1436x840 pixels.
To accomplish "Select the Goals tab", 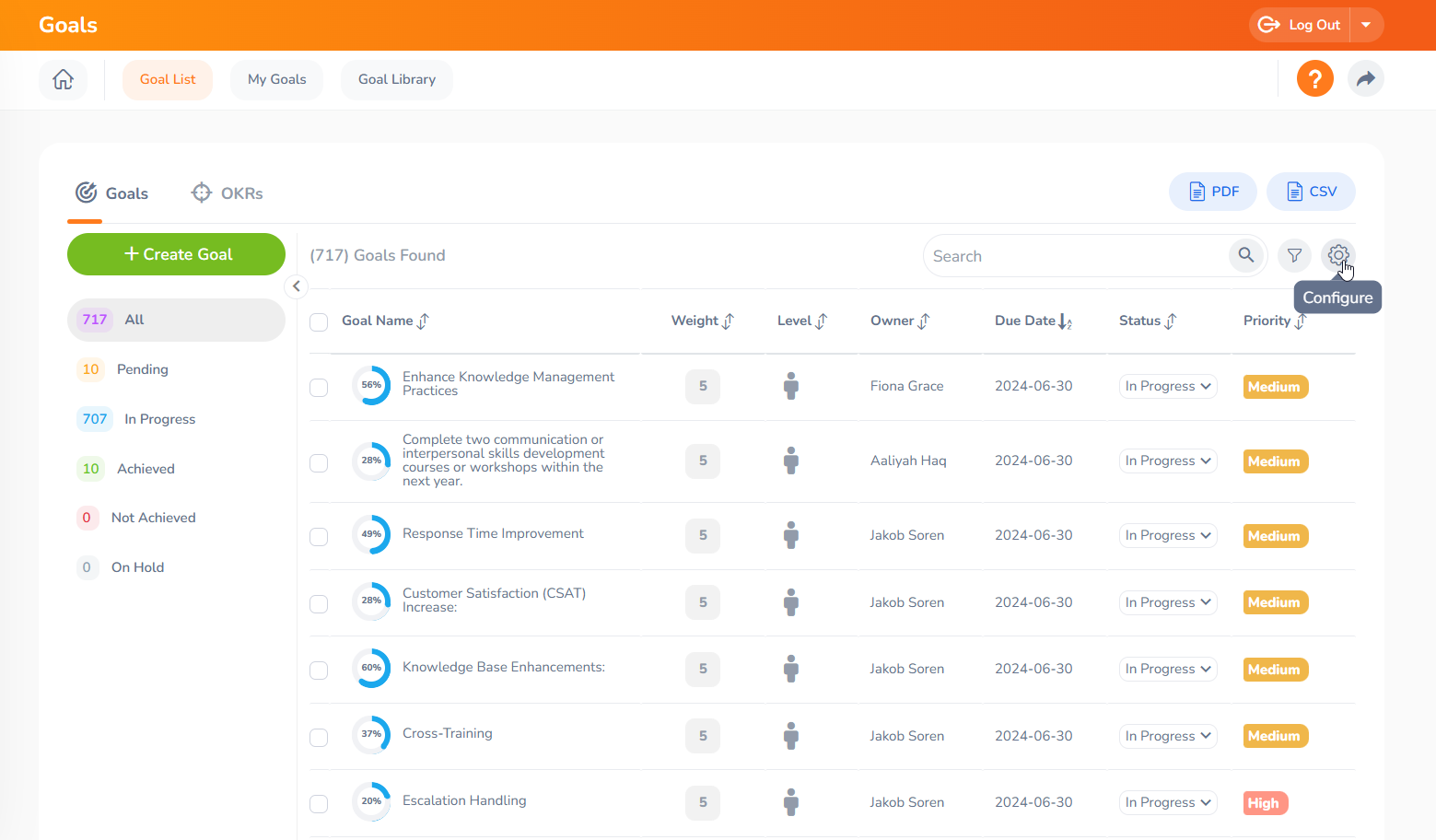I will [111, 193].
